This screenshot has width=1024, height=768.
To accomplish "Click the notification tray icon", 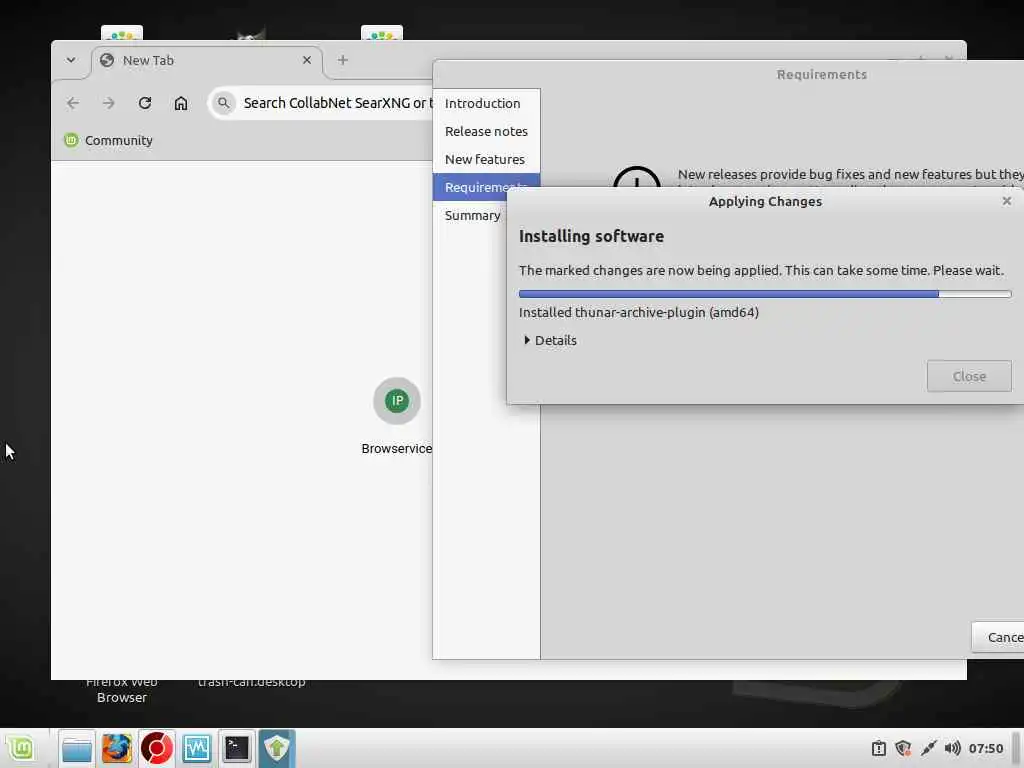I will pos(879,748).
